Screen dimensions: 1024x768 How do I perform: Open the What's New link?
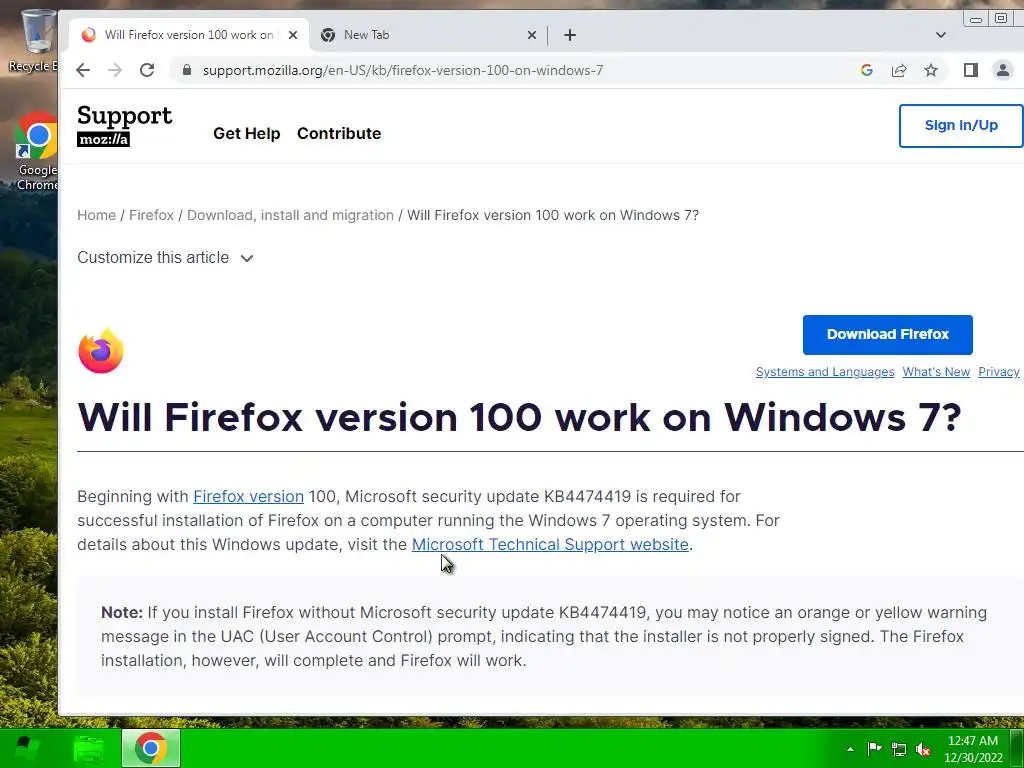(936, 372)
